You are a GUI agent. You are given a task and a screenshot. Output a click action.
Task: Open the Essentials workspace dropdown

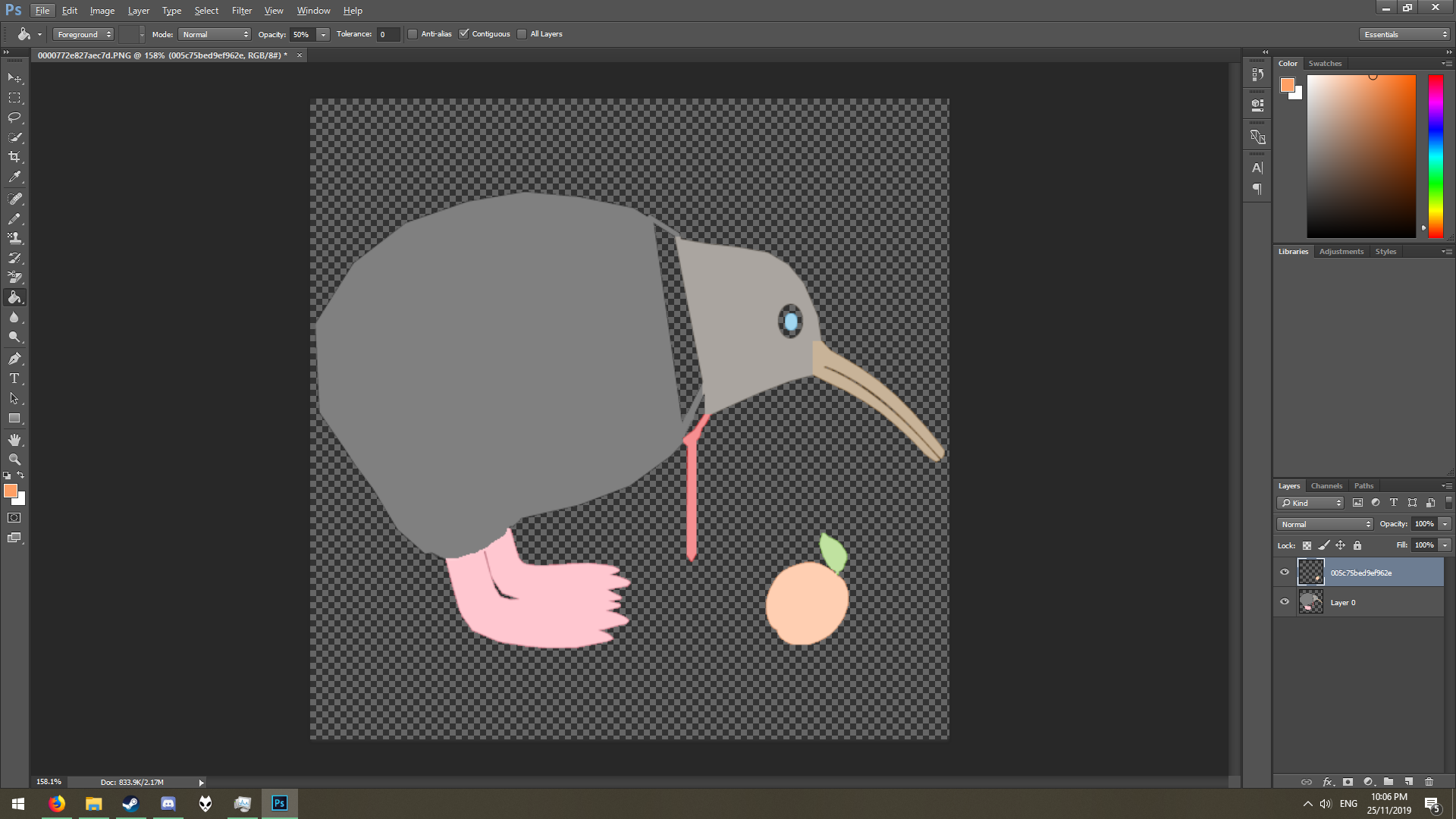coord(1404,34)
